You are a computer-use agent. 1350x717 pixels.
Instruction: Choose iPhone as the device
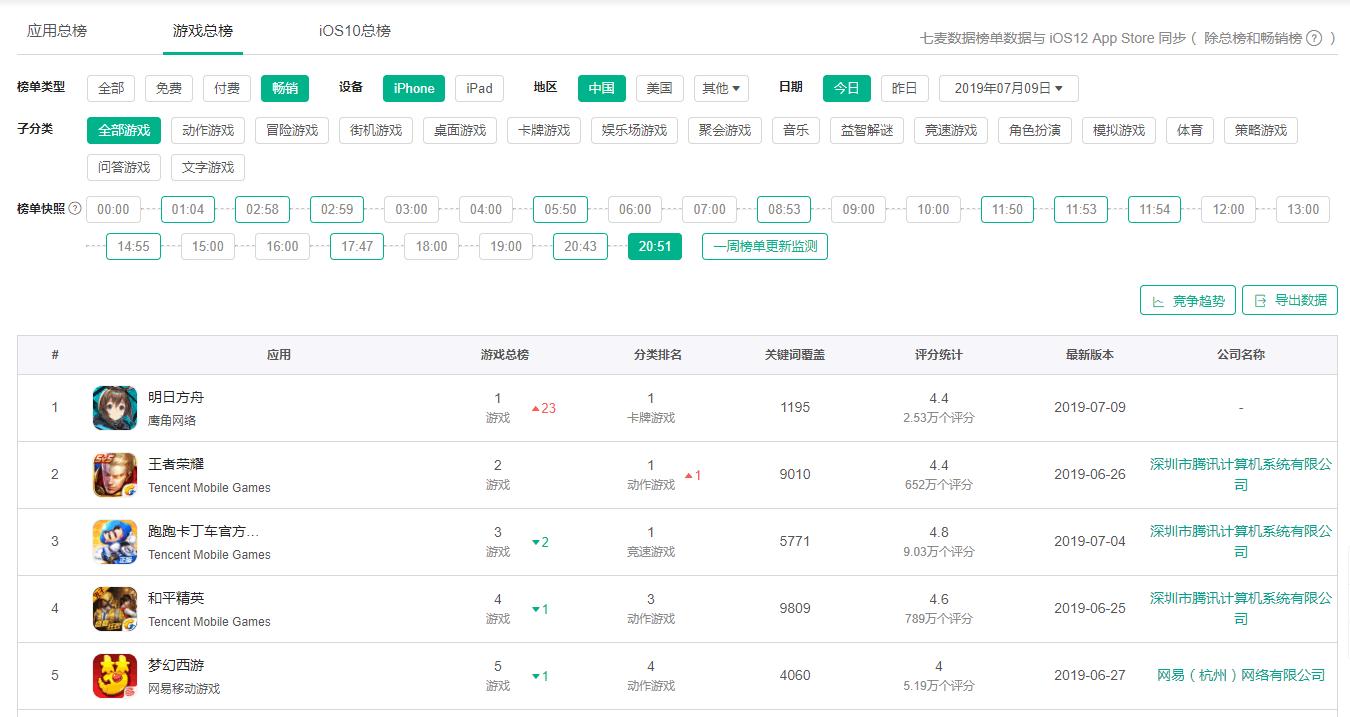click(x=414, y=88)
